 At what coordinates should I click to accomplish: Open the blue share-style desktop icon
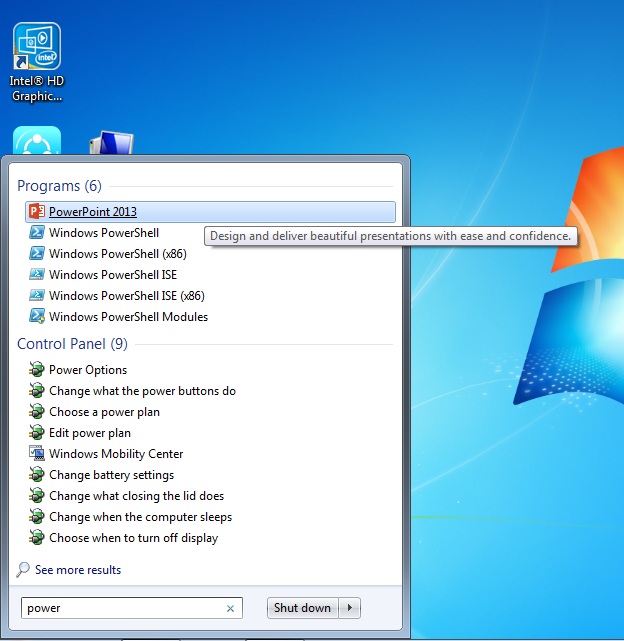37,140
